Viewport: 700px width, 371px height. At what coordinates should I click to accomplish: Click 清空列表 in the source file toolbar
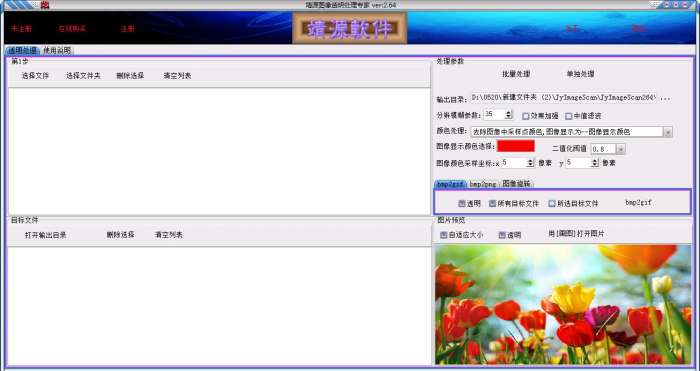pyautogui.click(x=177, y=76)
